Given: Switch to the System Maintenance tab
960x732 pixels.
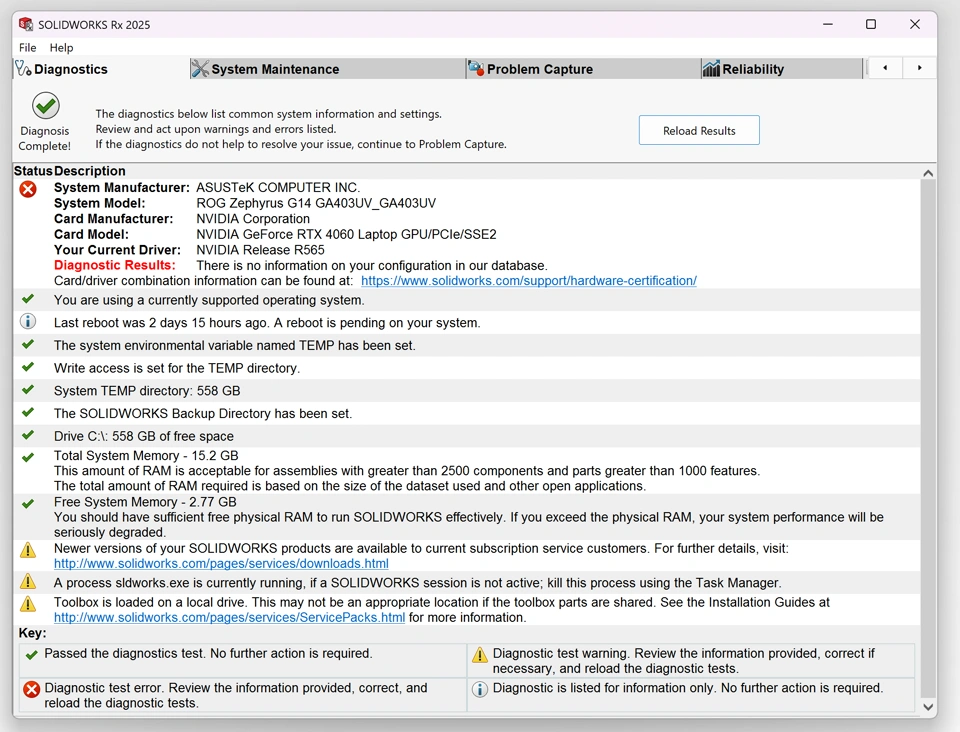Looking at the screenshot, I should (328, 69).
